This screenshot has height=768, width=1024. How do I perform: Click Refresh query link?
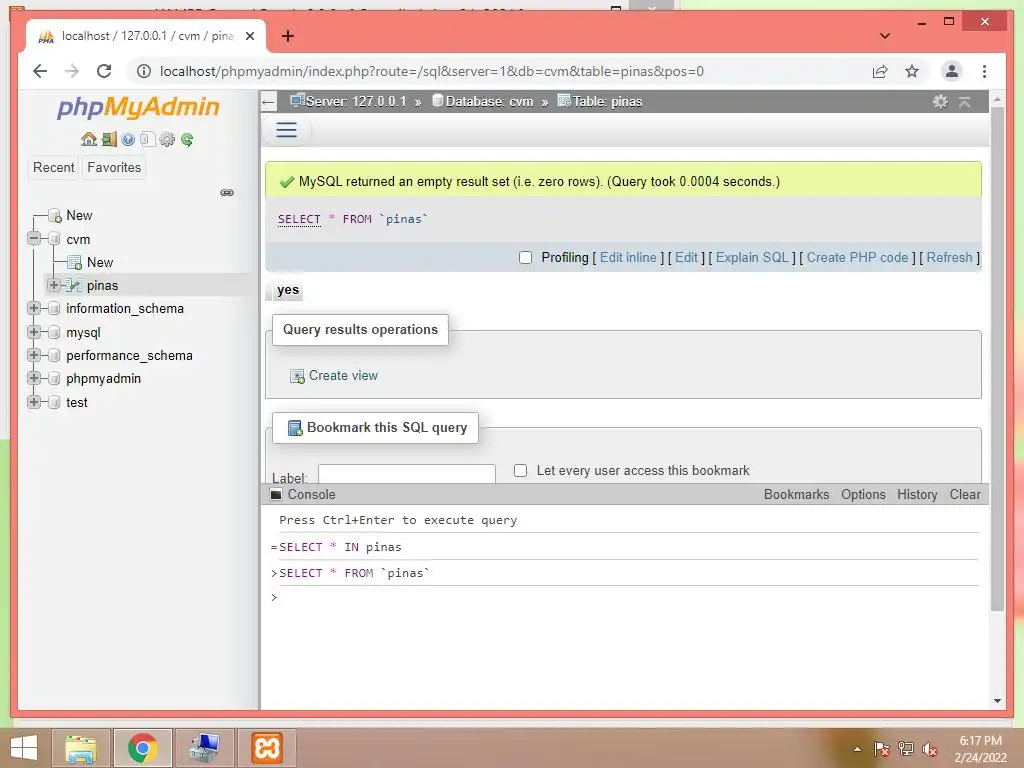(949, 257)
